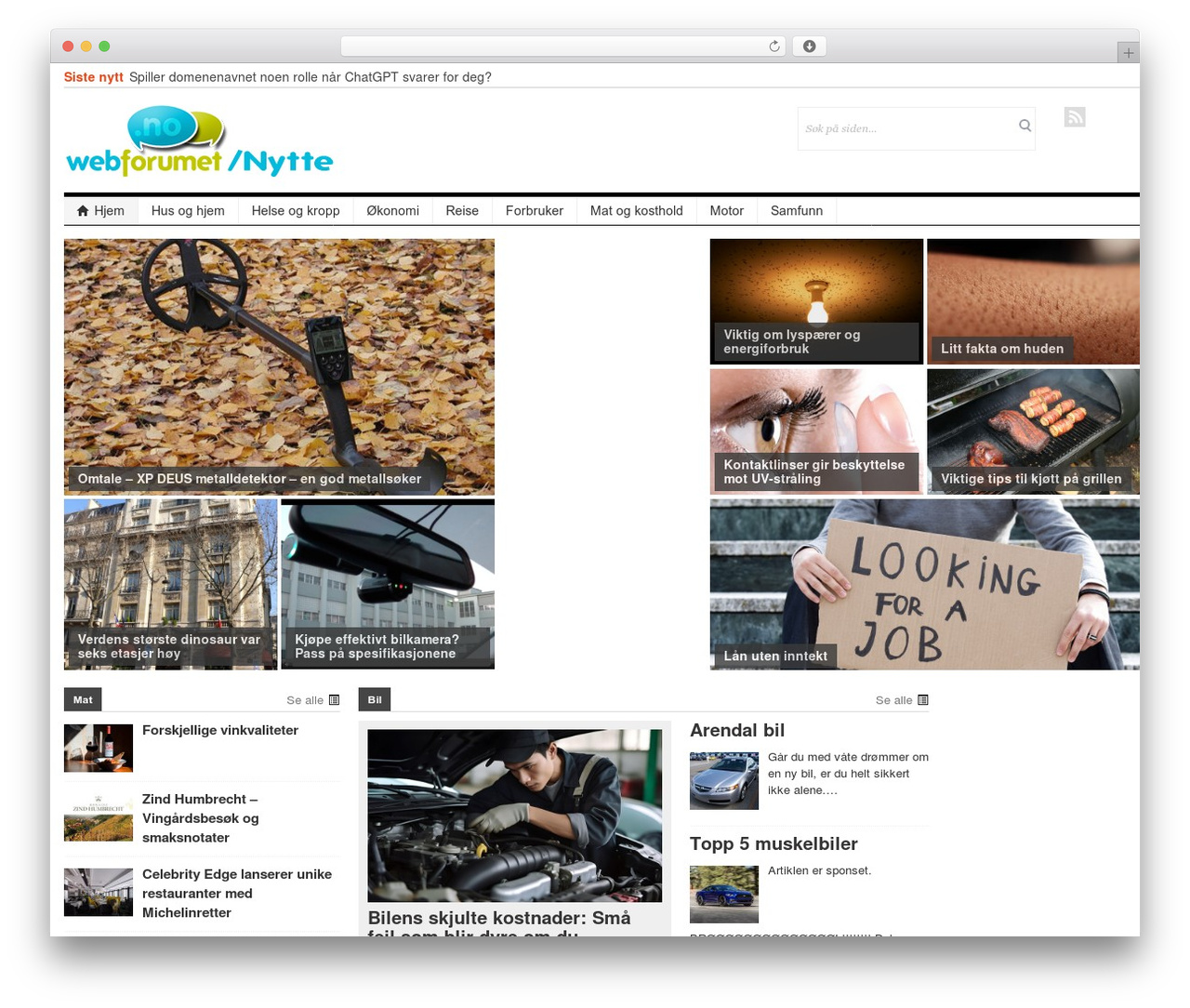Open the Forskjellige vinkvaliteter article
Viewport: 1190px width, 1008px height.
220,730
